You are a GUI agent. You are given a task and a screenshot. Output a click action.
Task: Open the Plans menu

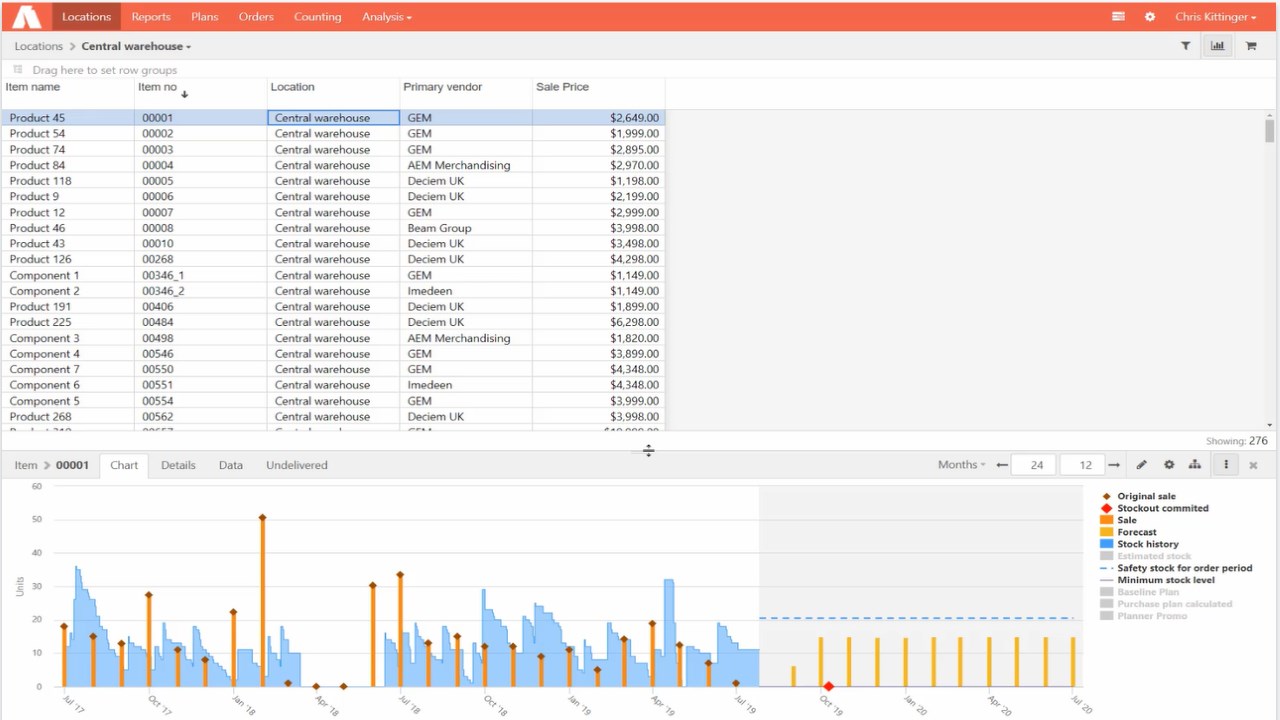point(204,17)
